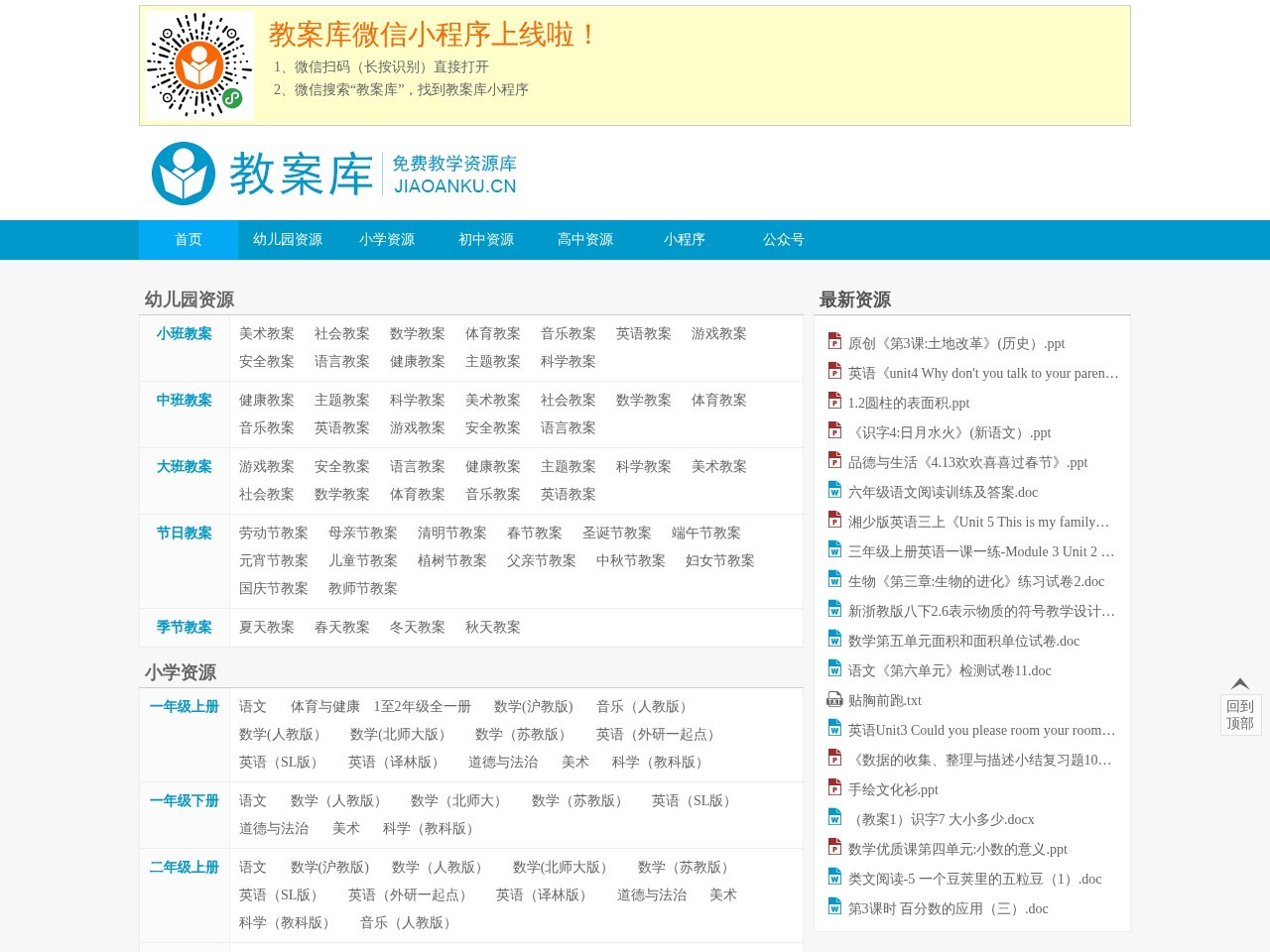This screenshot has width=1270, height=952.
Task: Click the 教案库 logo icon
Action: coord(184,174)
